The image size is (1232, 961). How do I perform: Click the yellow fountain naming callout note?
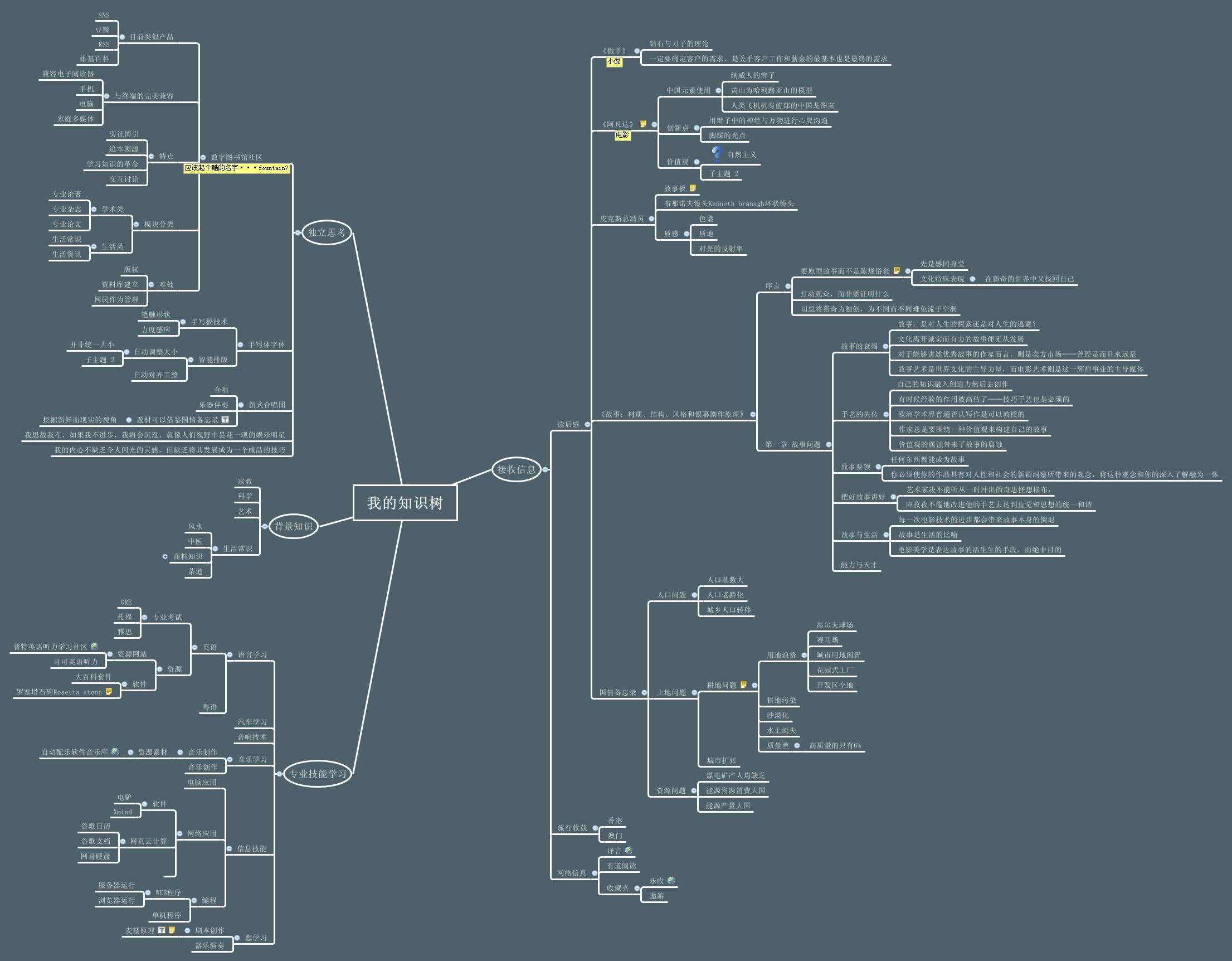click(236, 168)
